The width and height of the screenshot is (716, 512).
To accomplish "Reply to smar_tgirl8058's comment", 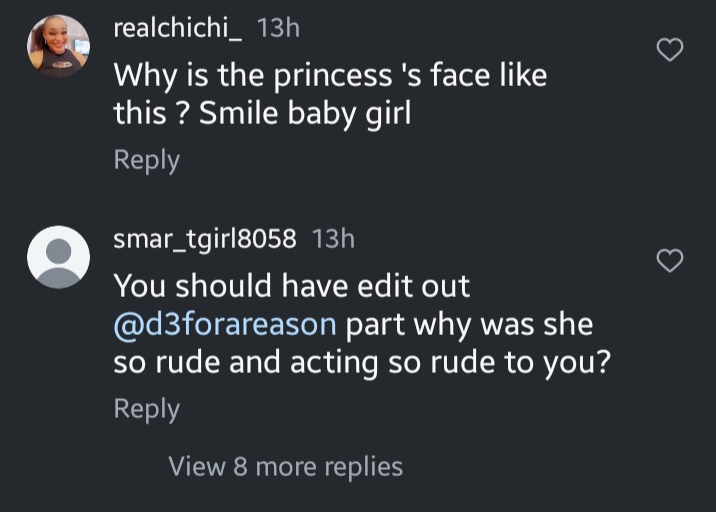I will [x=146, y=409].
